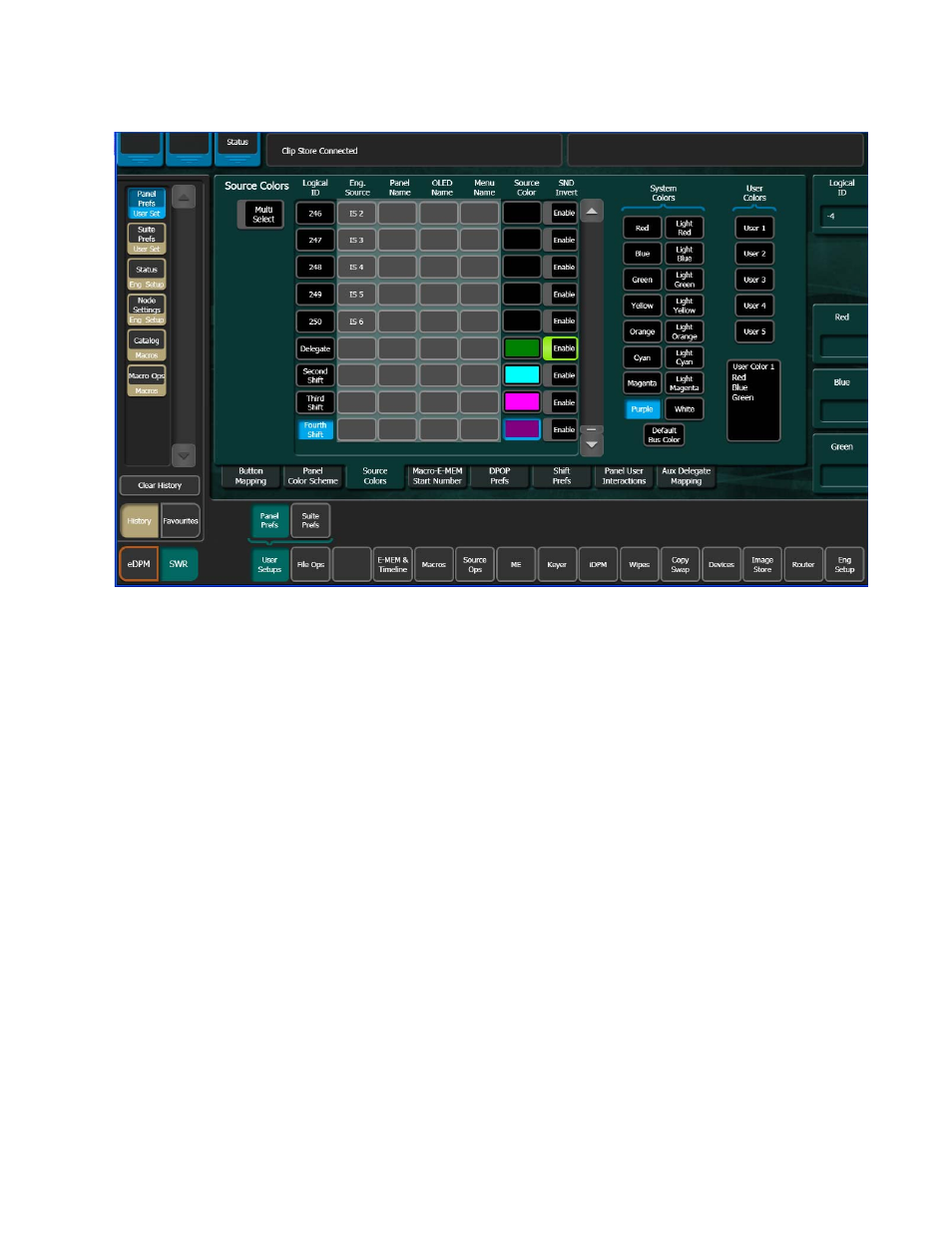Choose Light Green system color
The height and width of the screenshot is (1233, 952).
(x=684, y=280)
